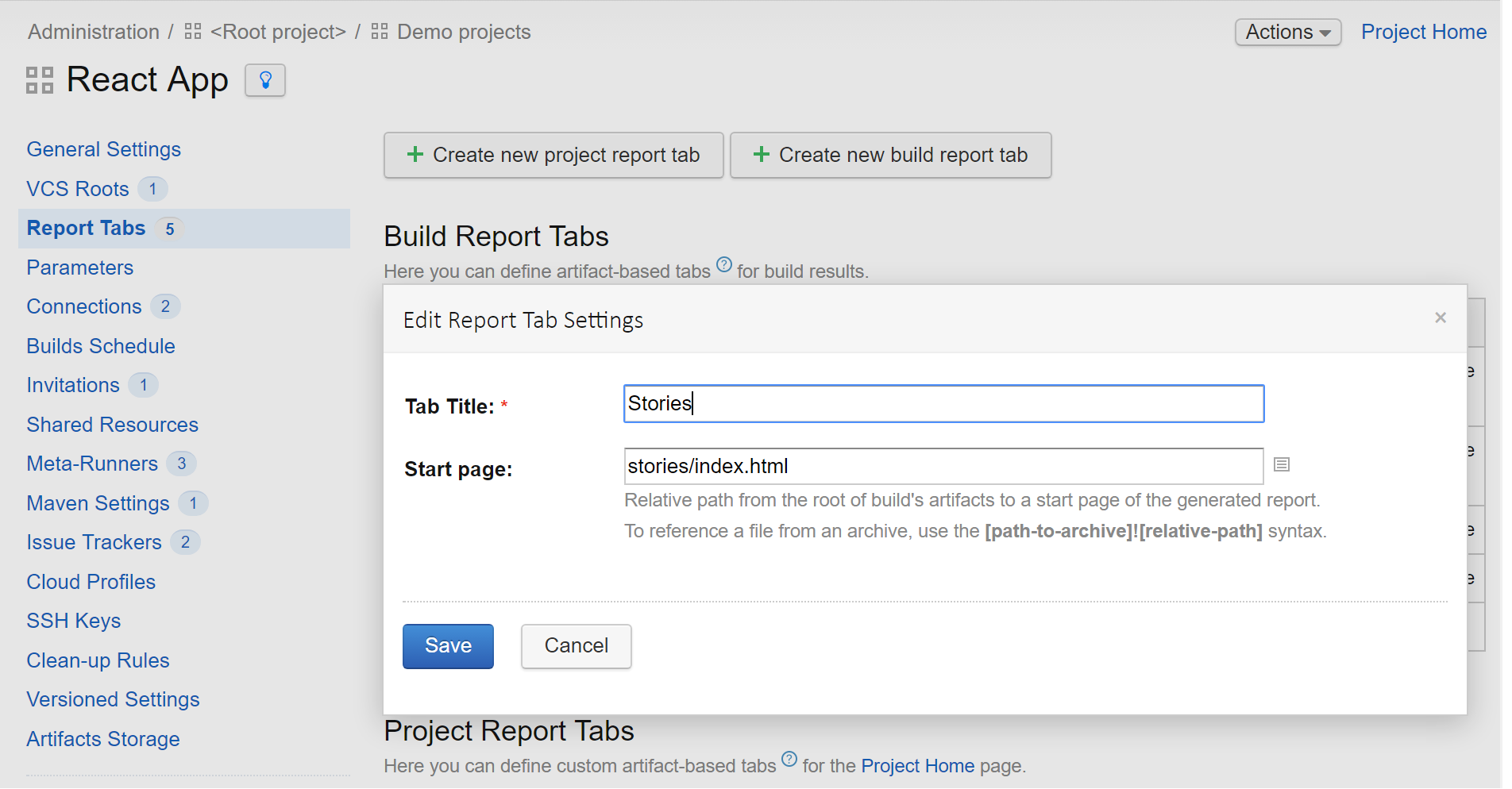The height and width of the screenshot is (789, 1512).
Task: Open General Settings in sidebar
Action: [104, 149]
